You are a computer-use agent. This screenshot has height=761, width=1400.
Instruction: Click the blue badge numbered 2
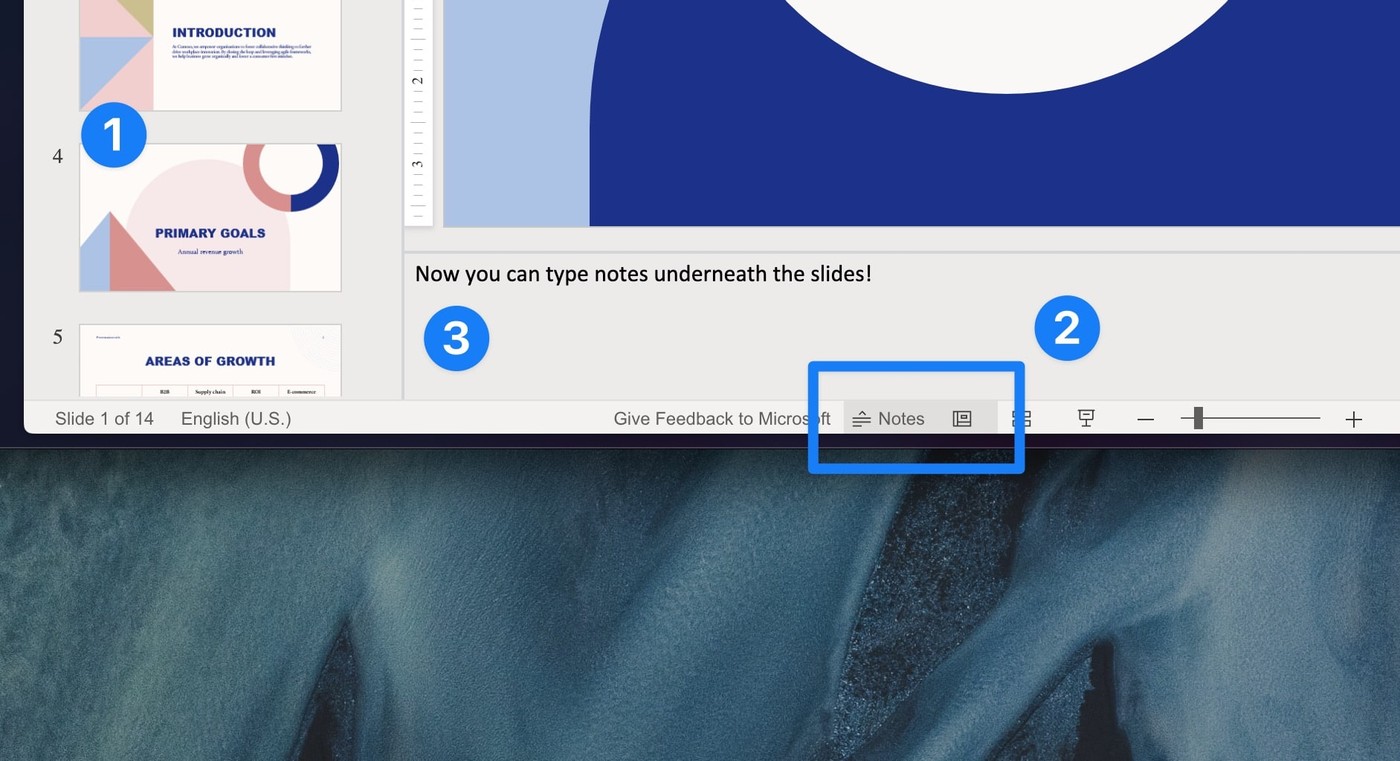(1067, 327)
